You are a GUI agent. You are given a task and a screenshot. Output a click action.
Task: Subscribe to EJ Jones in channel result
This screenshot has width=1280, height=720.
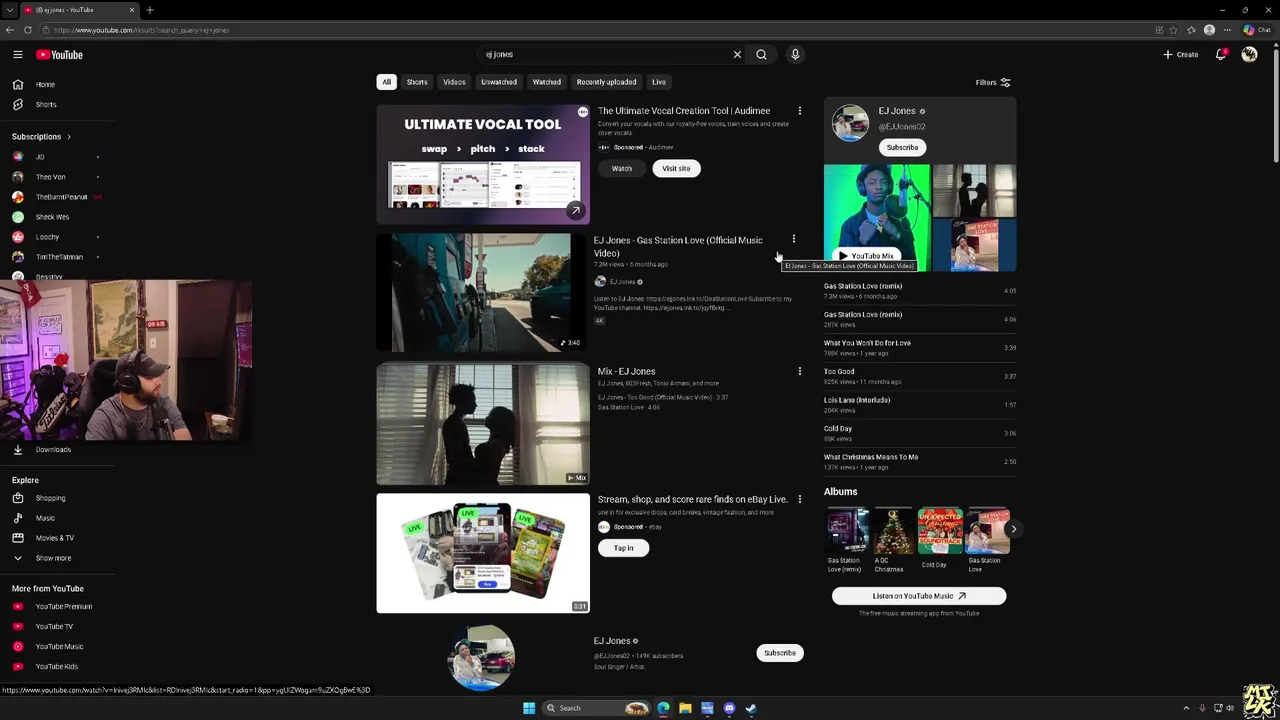pos(780,653)
